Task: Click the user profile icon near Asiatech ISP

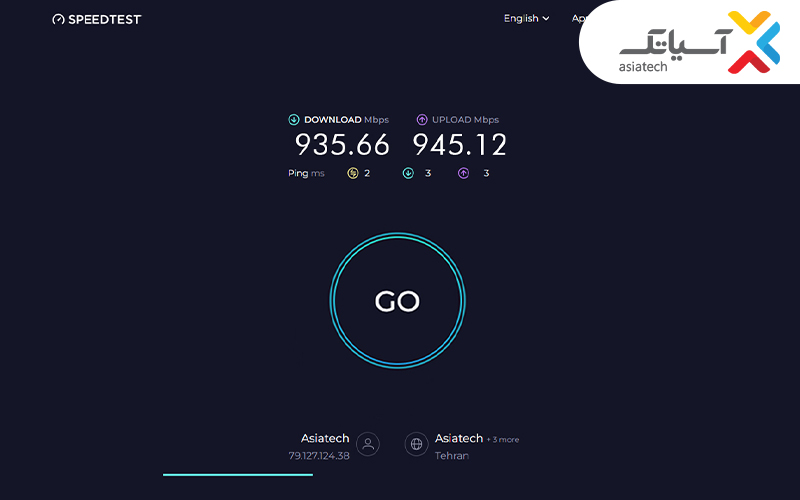Action: point(368,444)
